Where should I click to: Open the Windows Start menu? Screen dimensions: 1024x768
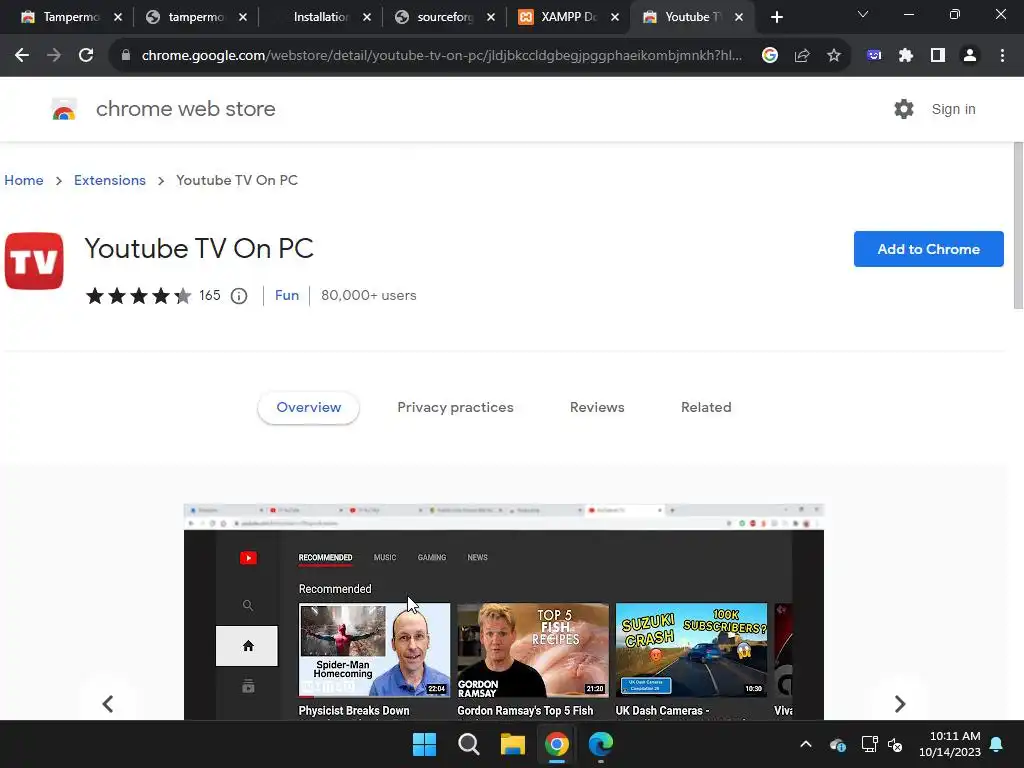click(424, 744)
